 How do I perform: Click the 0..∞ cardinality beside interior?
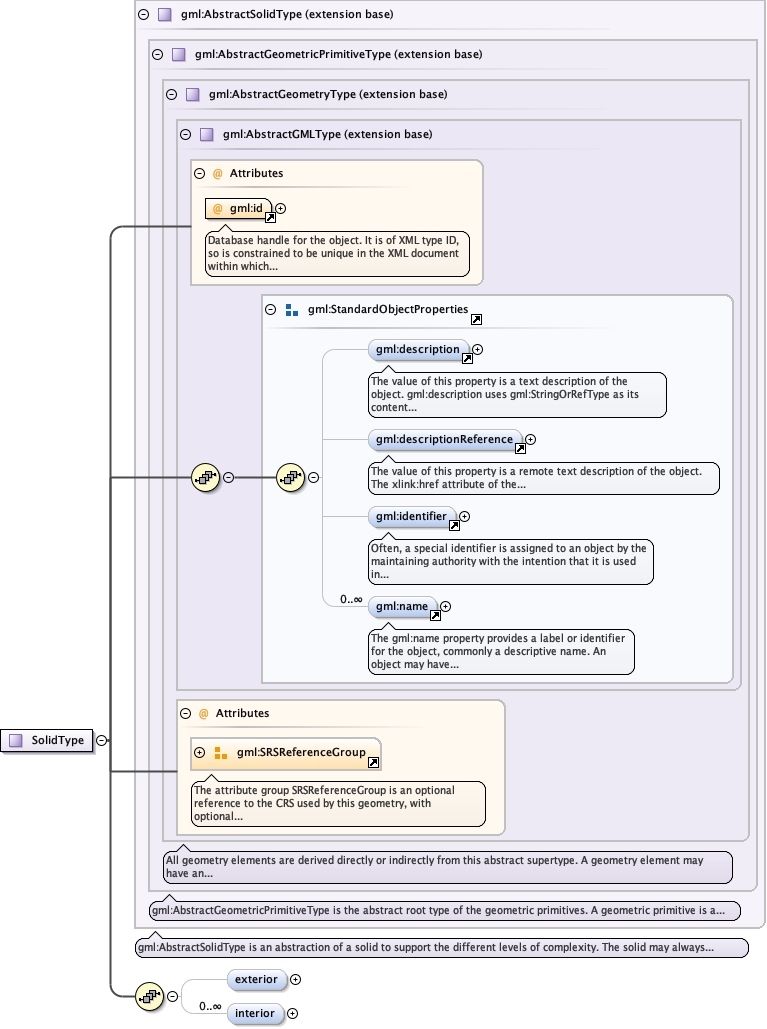coord(210,1007)
